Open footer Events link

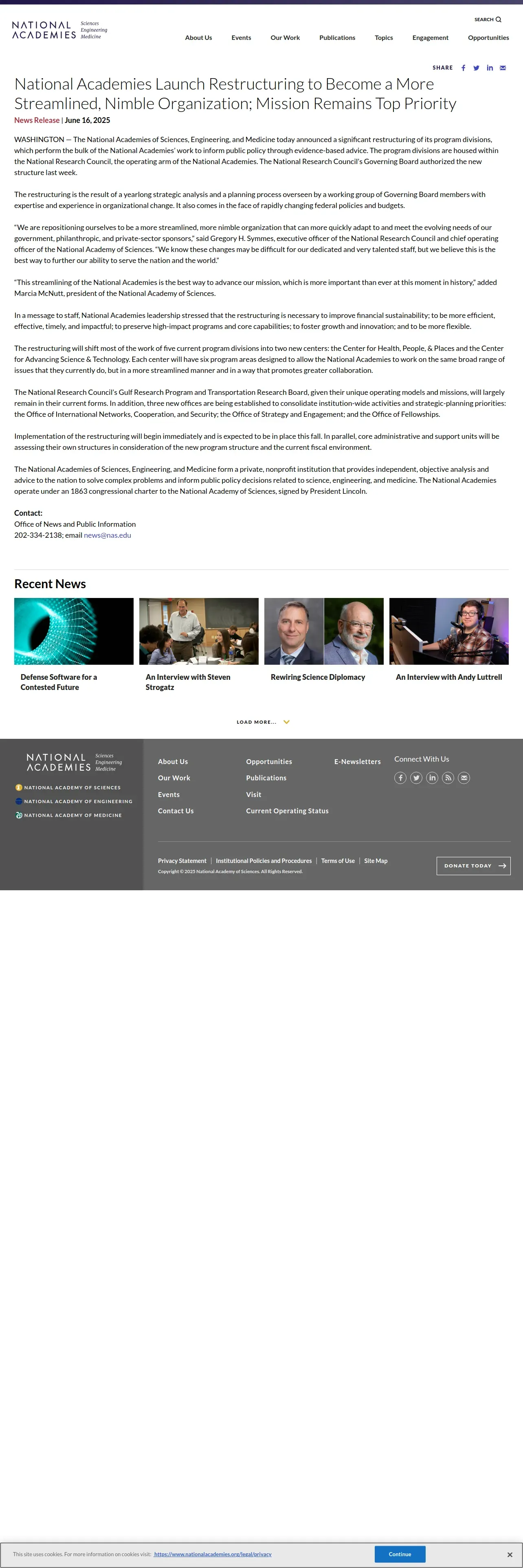[x=169, y=794]
